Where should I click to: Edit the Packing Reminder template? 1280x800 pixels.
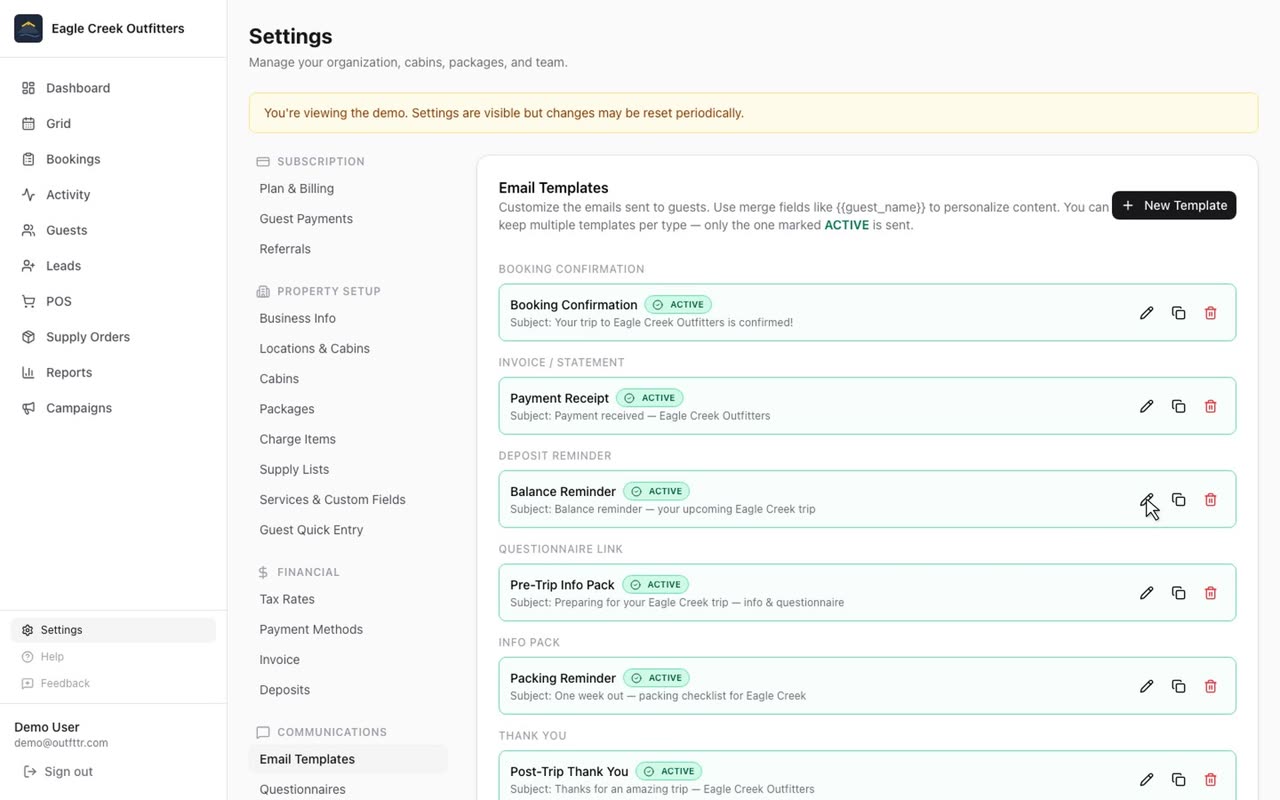coord(1147,686)
